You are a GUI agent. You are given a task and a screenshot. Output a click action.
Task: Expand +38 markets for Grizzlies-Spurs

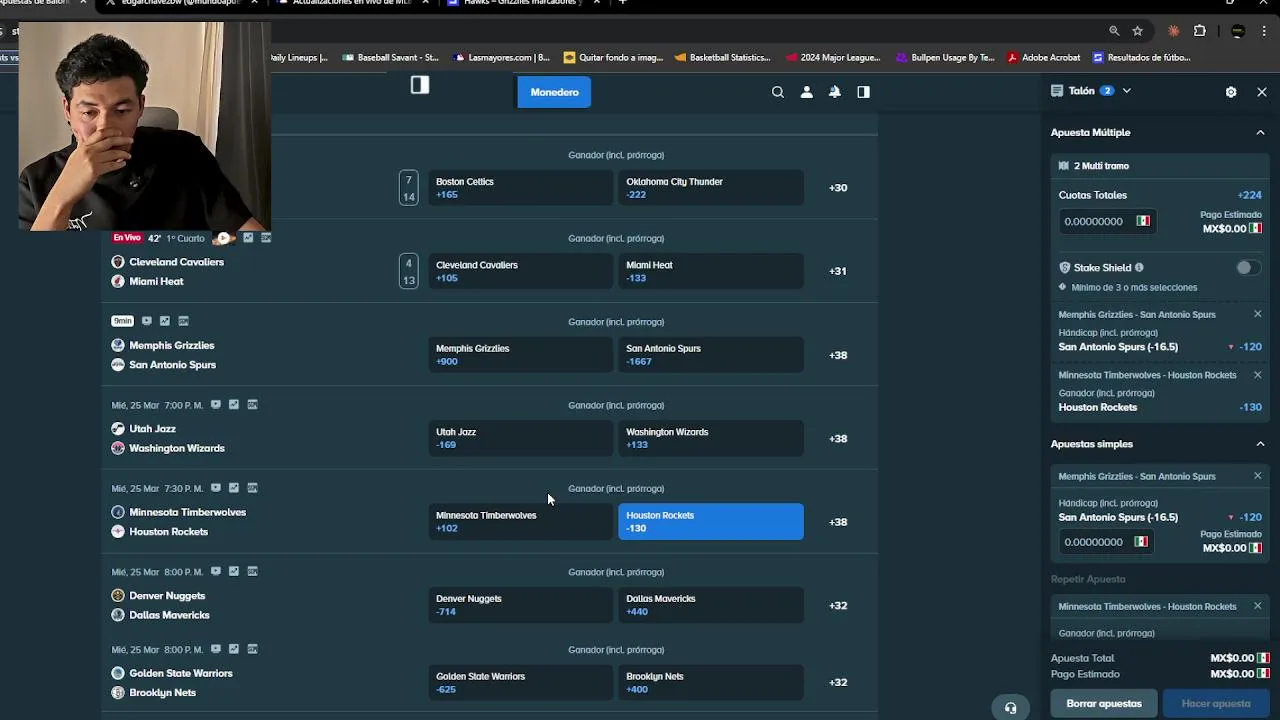pos(838,355)
